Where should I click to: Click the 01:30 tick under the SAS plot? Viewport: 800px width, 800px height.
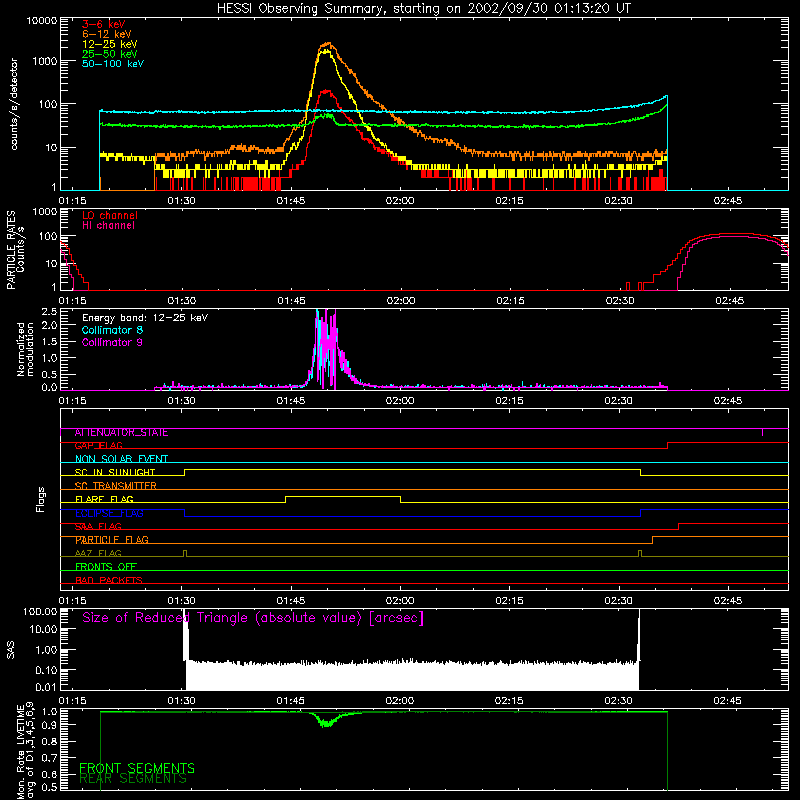182,701
